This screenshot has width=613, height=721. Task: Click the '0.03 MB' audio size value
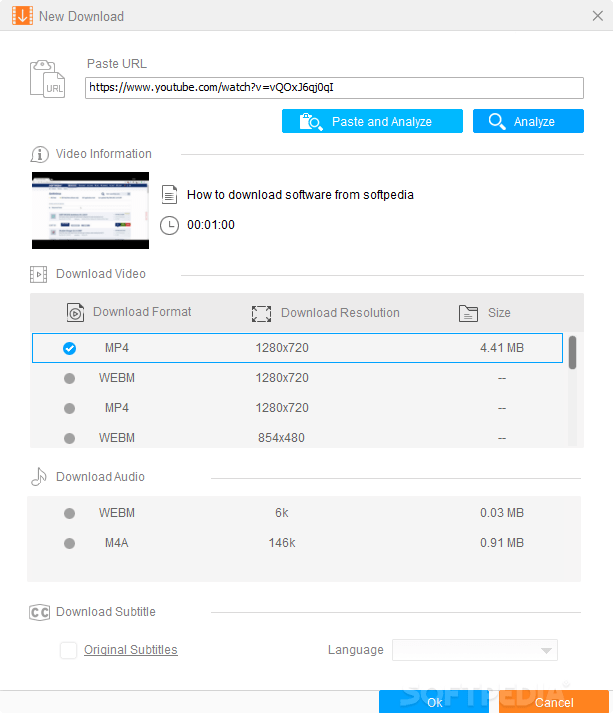click(502, 513)
